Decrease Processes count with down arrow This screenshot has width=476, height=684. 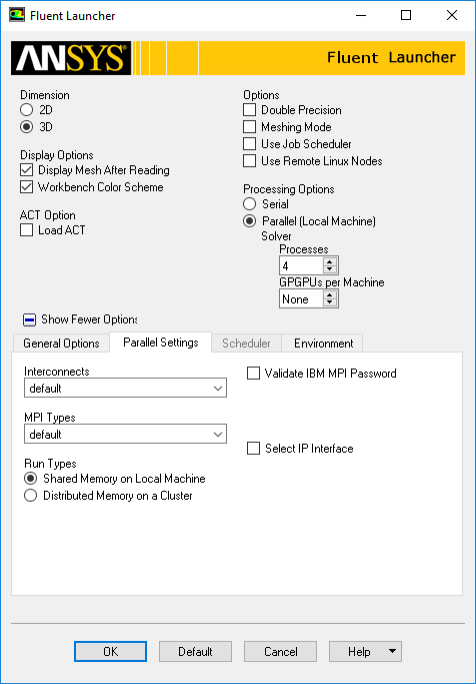click(330, 270)
